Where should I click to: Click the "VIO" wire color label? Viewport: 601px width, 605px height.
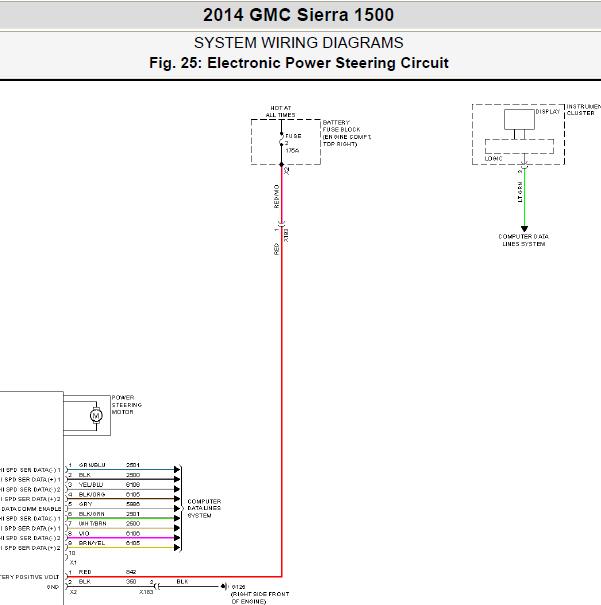[x=84, y=534]
